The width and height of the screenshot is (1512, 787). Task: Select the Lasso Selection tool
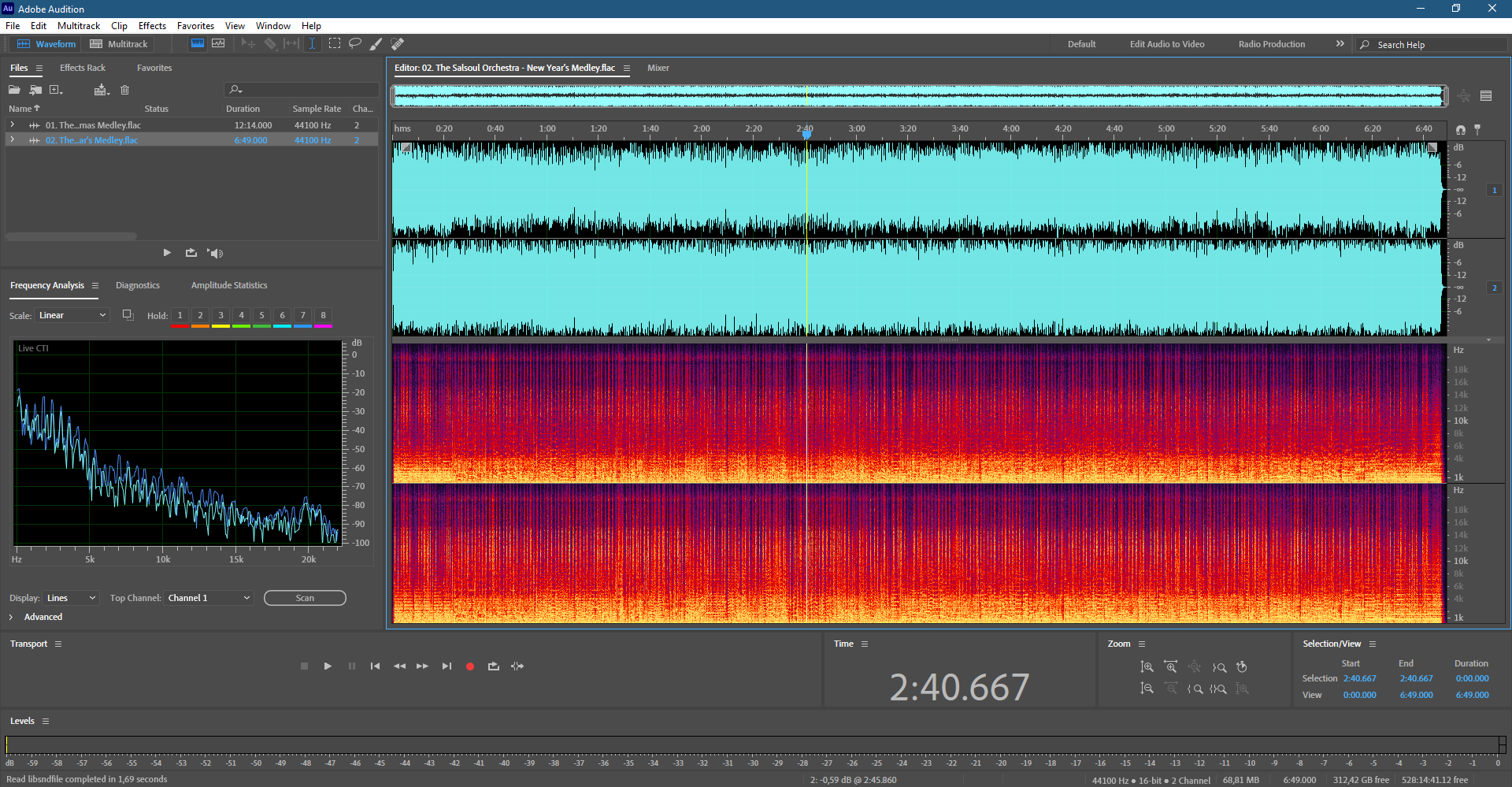tap(355, 43)
